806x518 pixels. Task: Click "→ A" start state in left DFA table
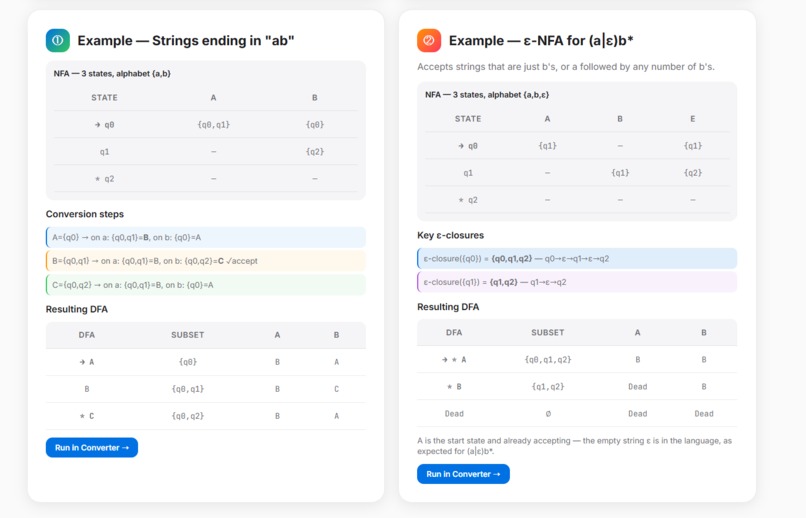coord(86,362)
